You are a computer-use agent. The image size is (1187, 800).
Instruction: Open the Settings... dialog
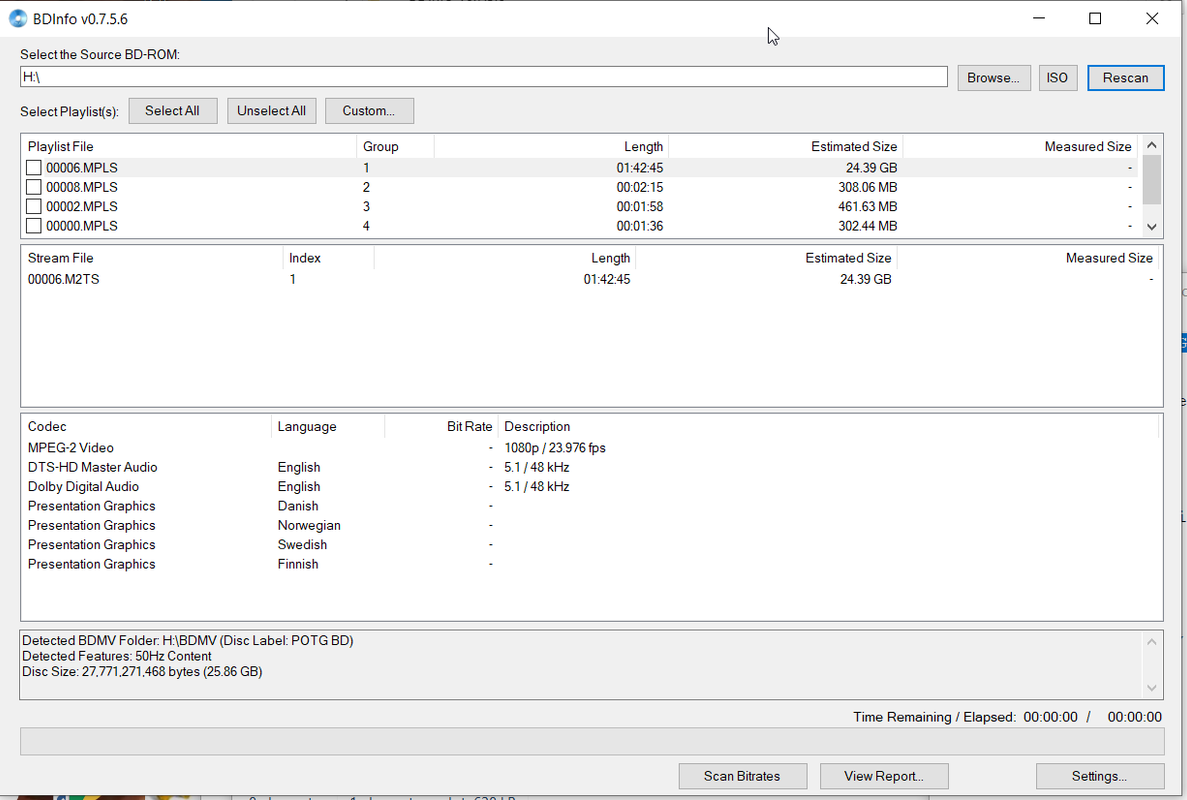click(x=1099, y=776)
